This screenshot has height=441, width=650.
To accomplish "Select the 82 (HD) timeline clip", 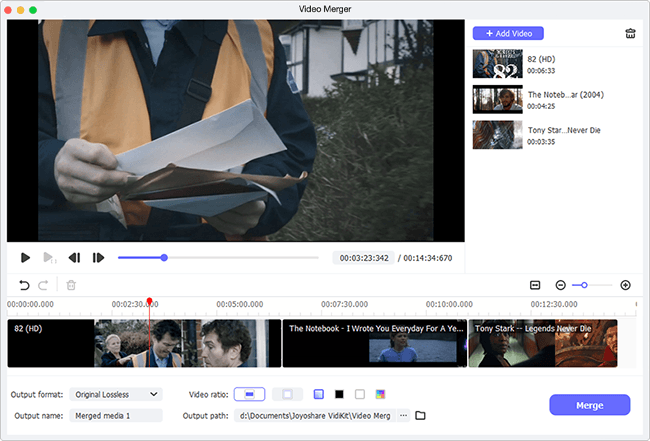I will (144, 343).
